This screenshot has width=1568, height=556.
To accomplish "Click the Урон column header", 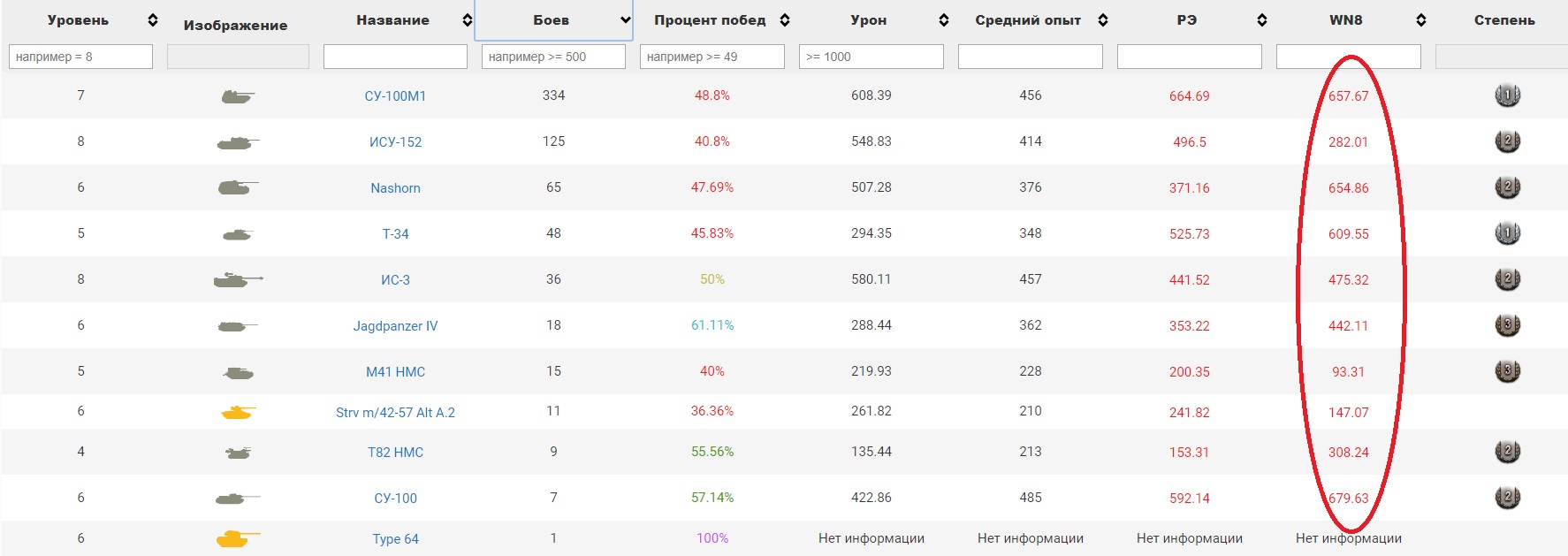I will point(869,20).
